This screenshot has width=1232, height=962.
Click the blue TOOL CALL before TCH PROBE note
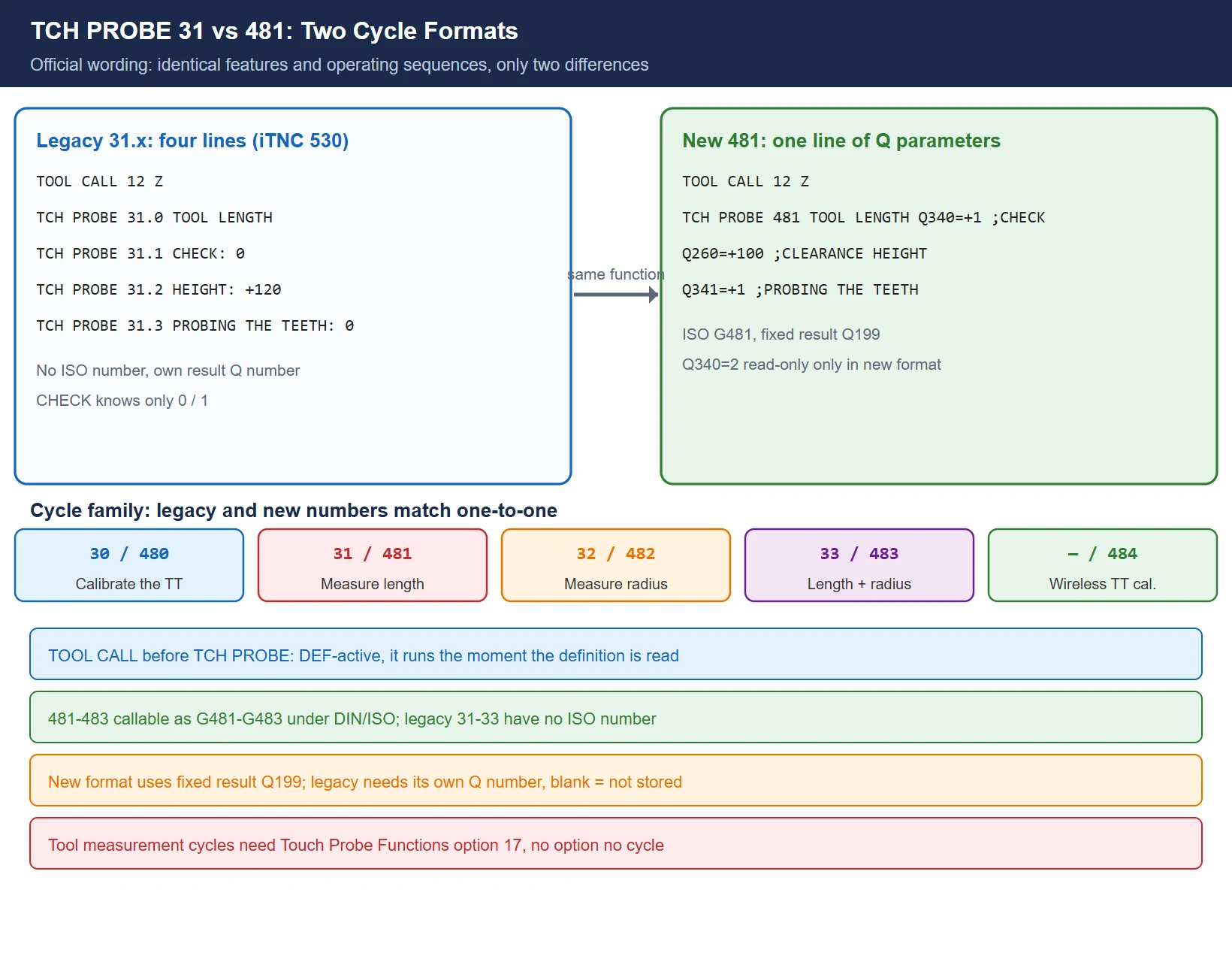[616, 654]
